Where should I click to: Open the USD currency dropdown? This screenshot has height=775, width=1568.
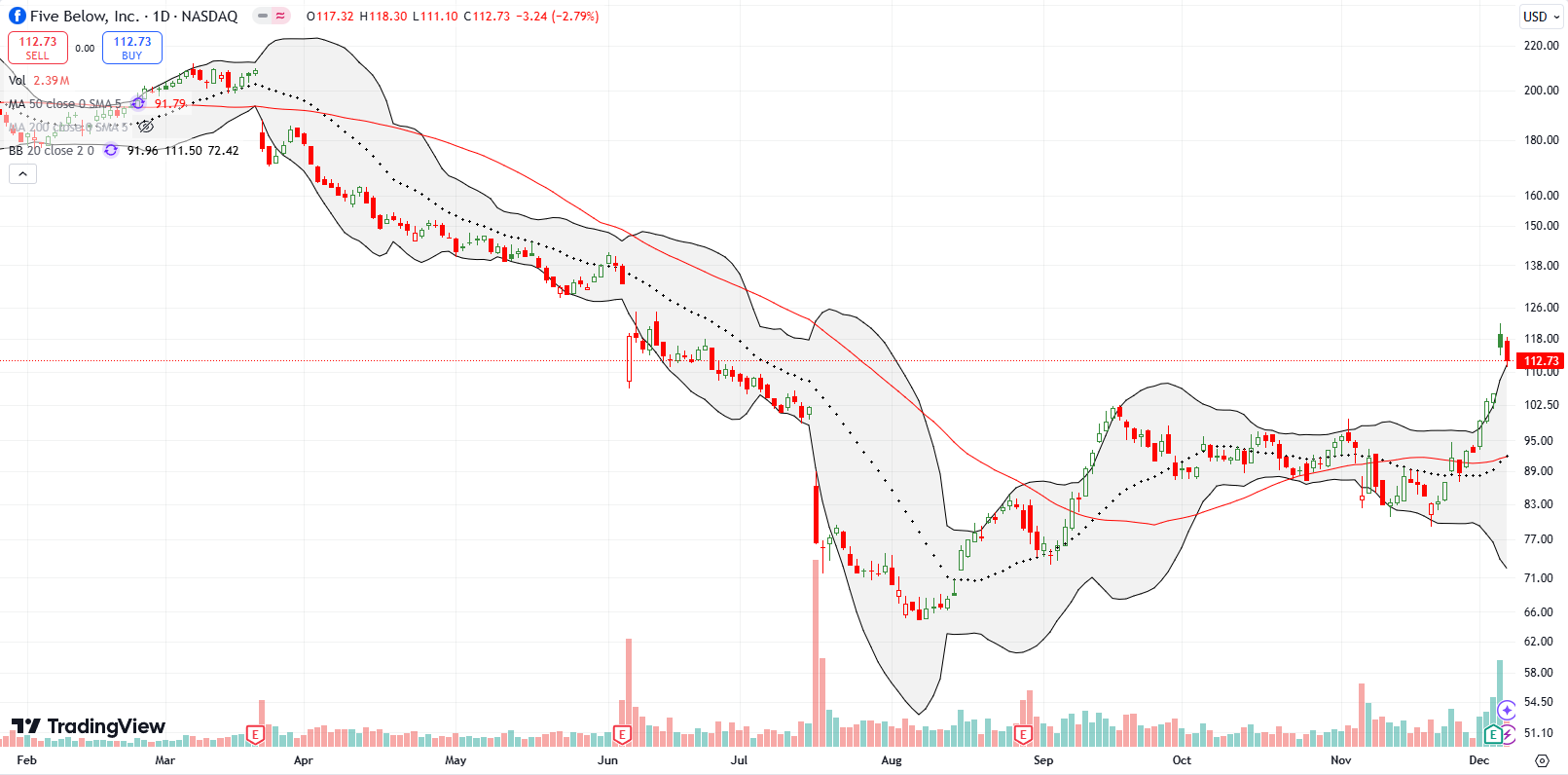pos(1542,17)
